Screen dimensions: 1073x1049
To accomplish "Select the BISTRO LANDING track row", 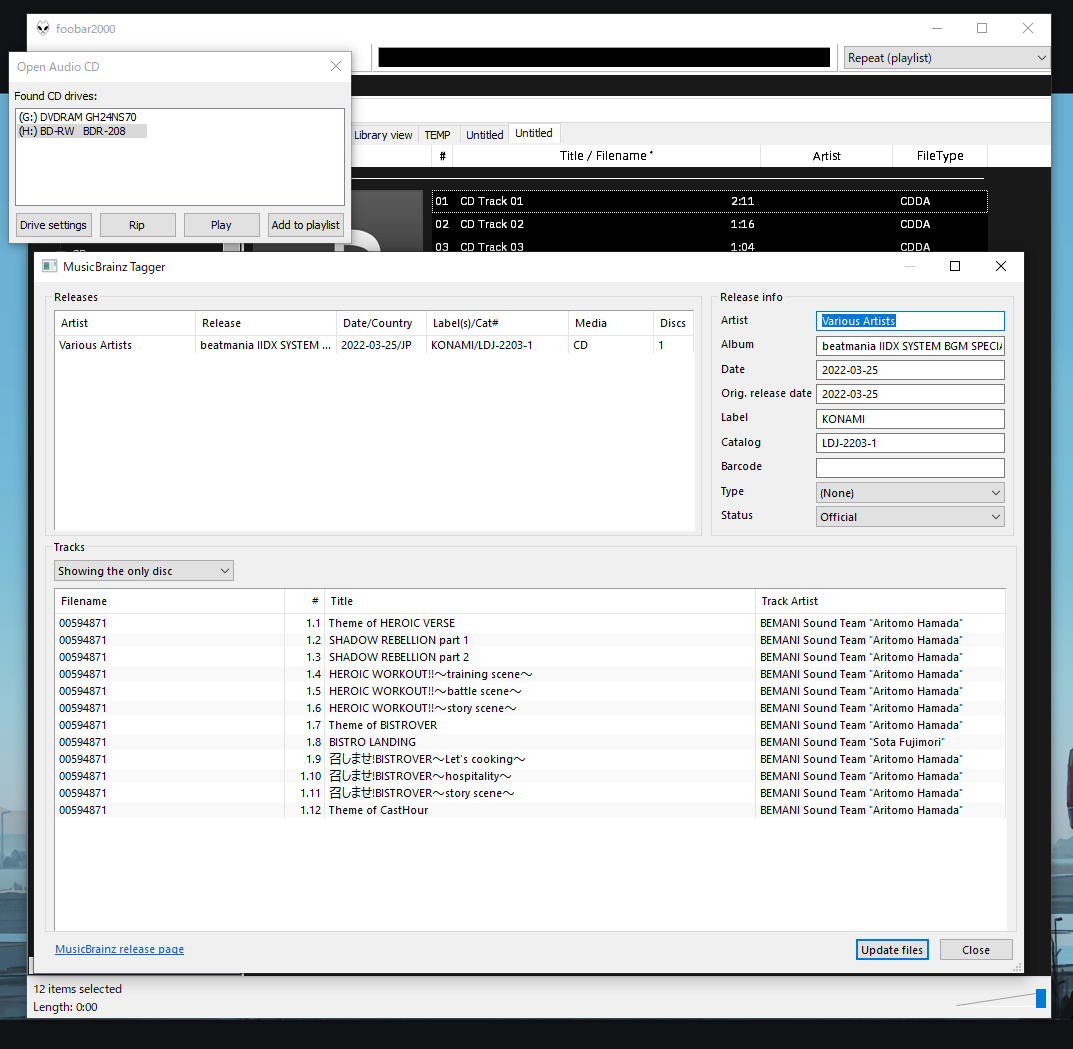I will click(x=372, y=742).
